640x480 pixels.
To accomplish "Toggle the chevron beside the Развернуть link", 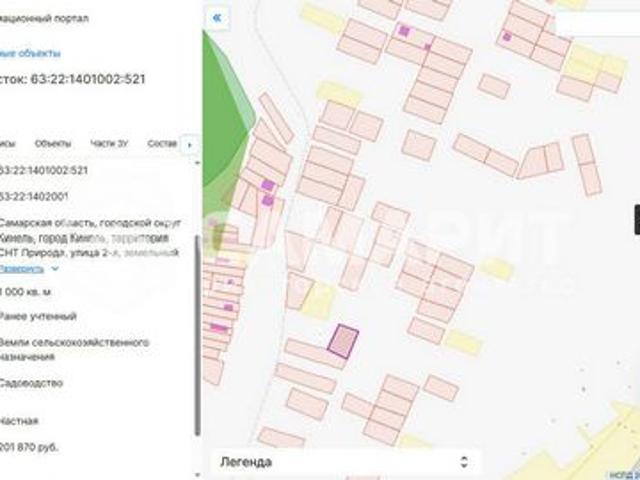I will pos(55,268).
